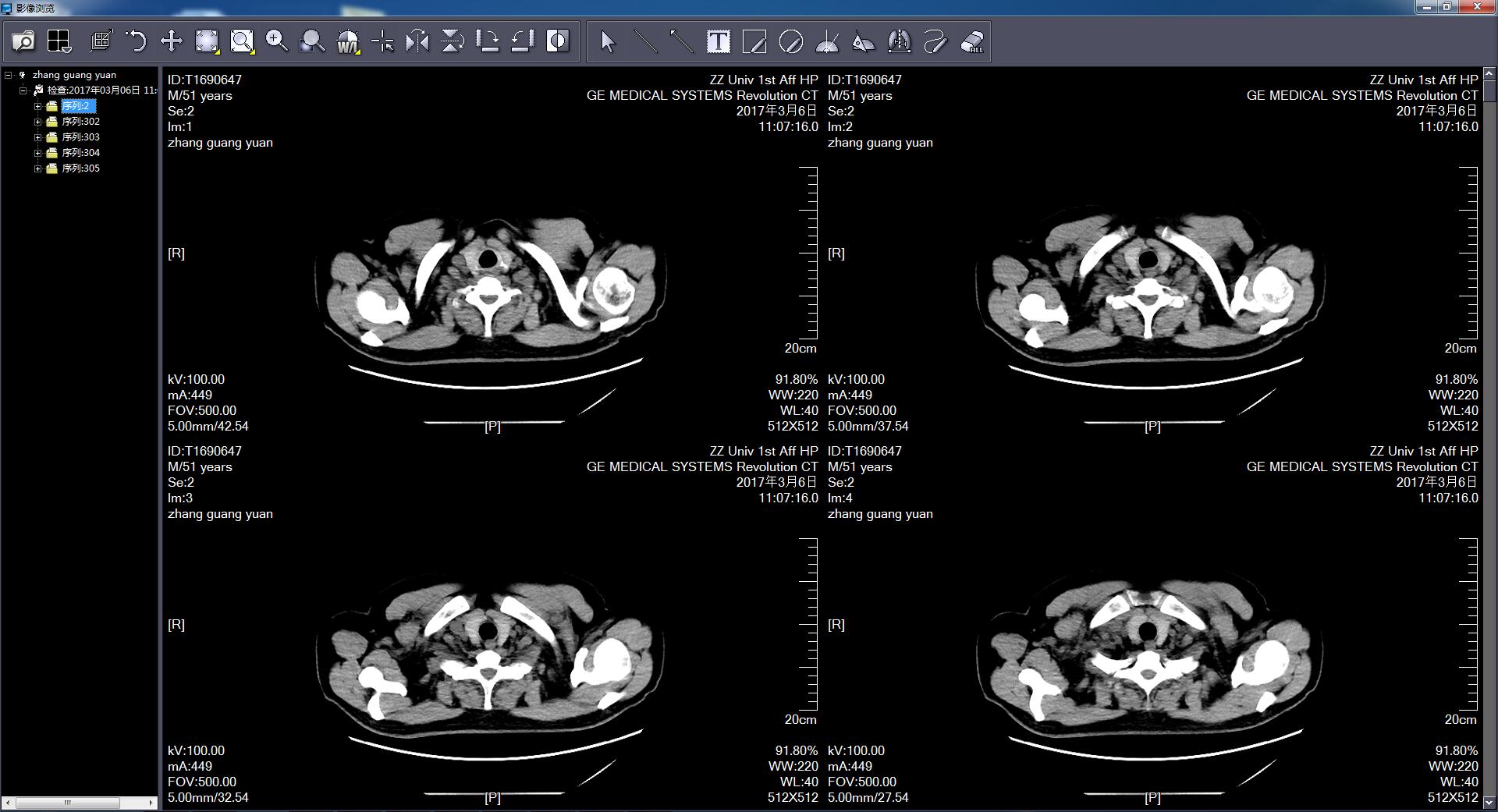The height and width of the screenshot is (812, 1498).
Task: Select CT image Im:2
Action: coord(1152,254)
